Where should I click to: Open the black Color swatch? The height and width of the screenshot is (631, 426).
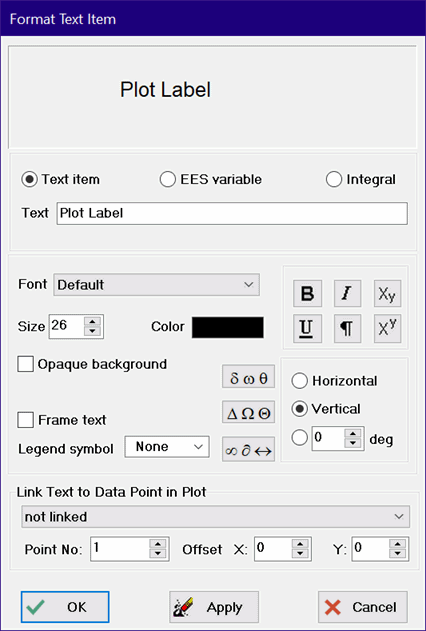click(228, 327)
